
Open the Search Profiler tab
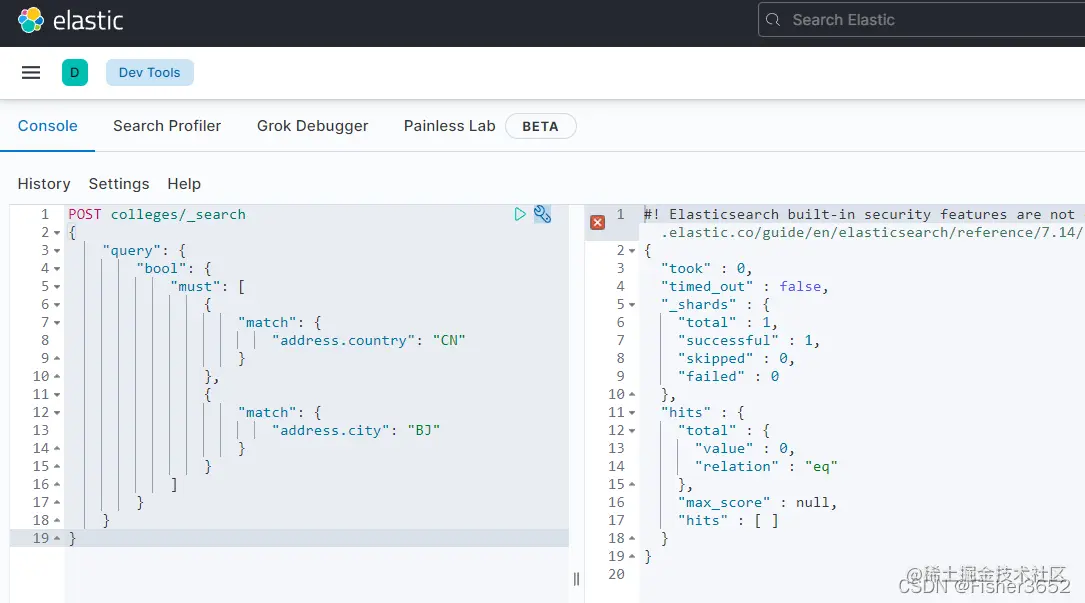pyautogui.click(x=167, y=126)
